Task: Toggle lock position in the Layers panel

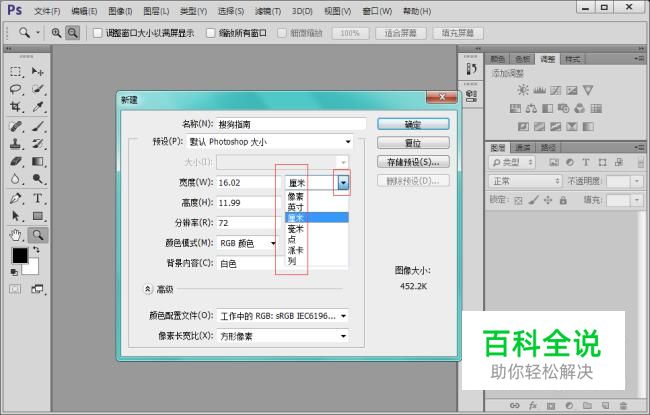Action: pos(548,201)
